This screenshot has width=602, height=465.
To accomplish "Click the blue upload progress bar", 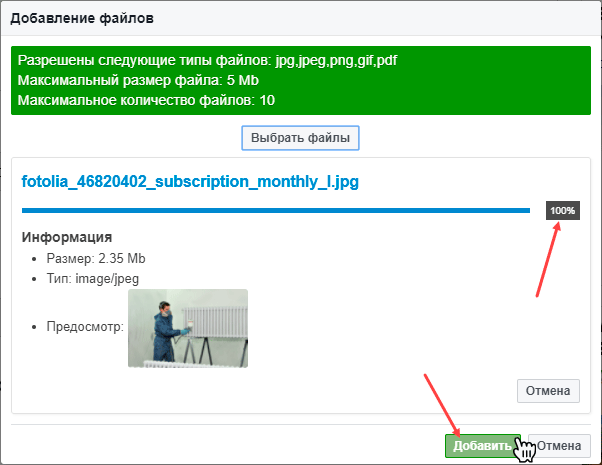I will tap(275, 211).
